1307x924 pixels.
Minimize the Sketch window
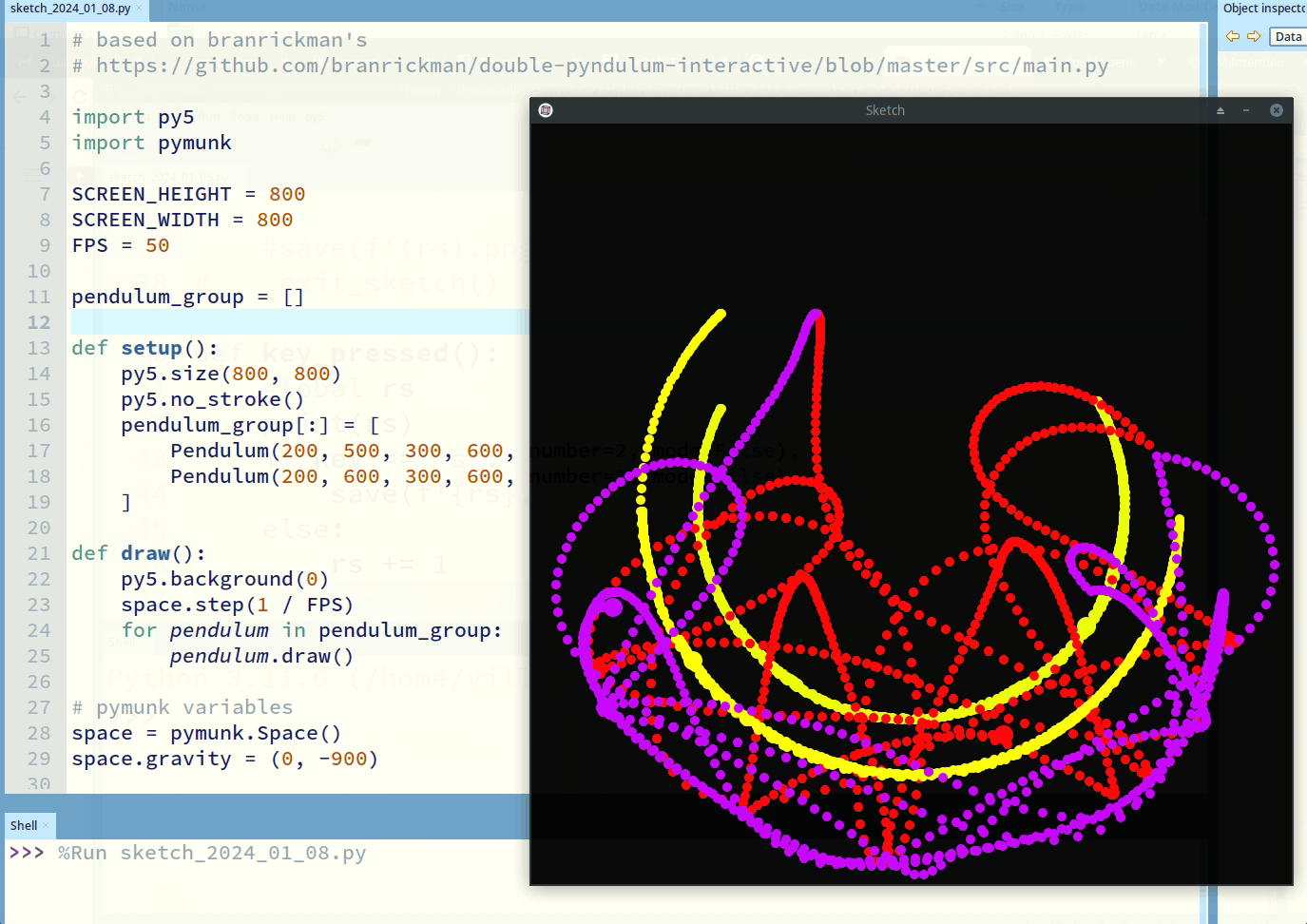[1246, 110]
